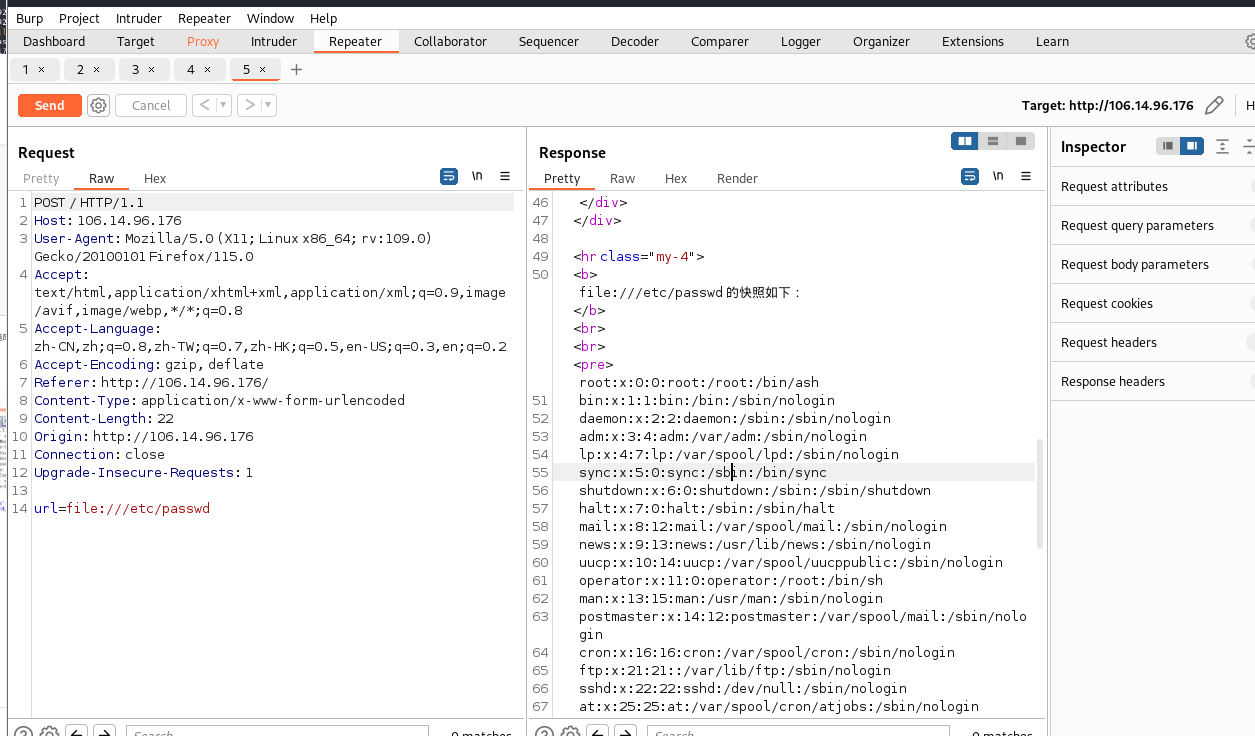The height and width of the screenshot is (736, 1255).
Task: Open forward-history dropdown arrow
Action: [269, 105]
